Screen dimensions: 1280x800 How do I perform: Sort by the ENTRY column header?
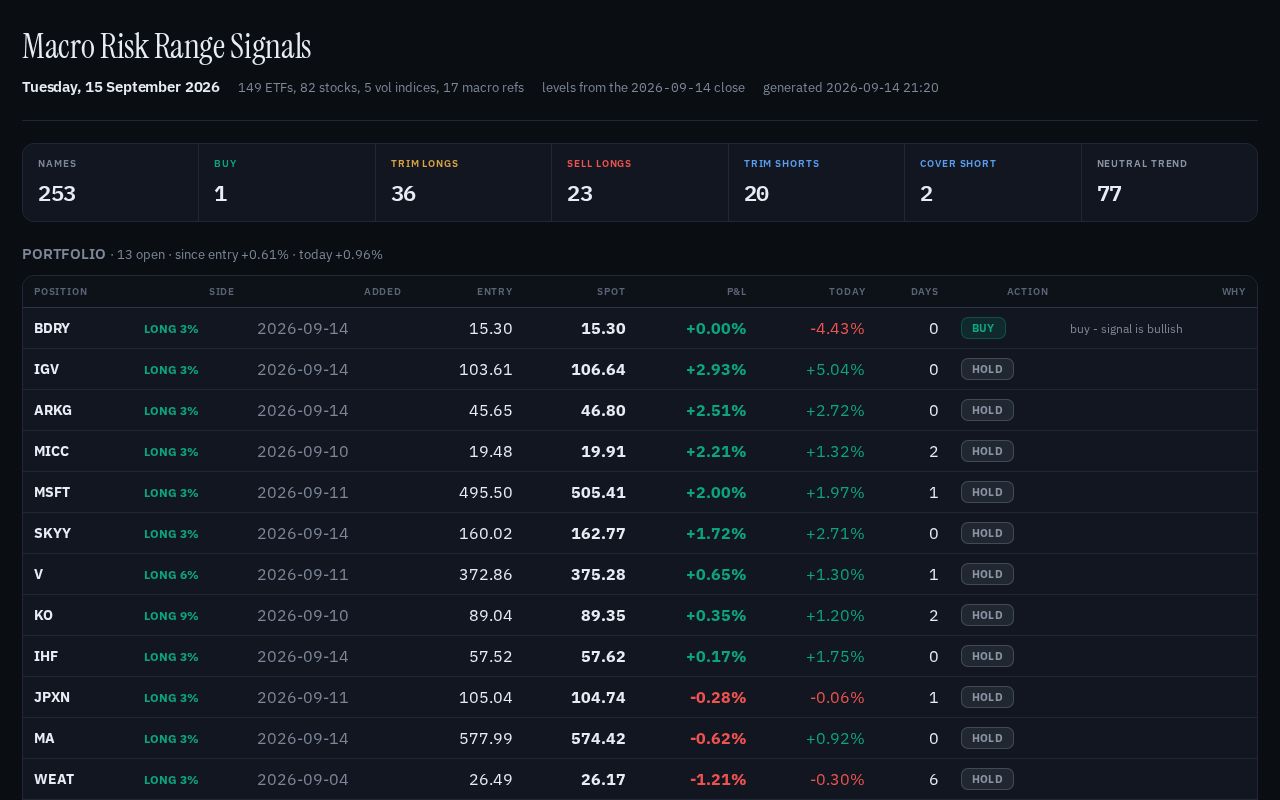[494, 292]
